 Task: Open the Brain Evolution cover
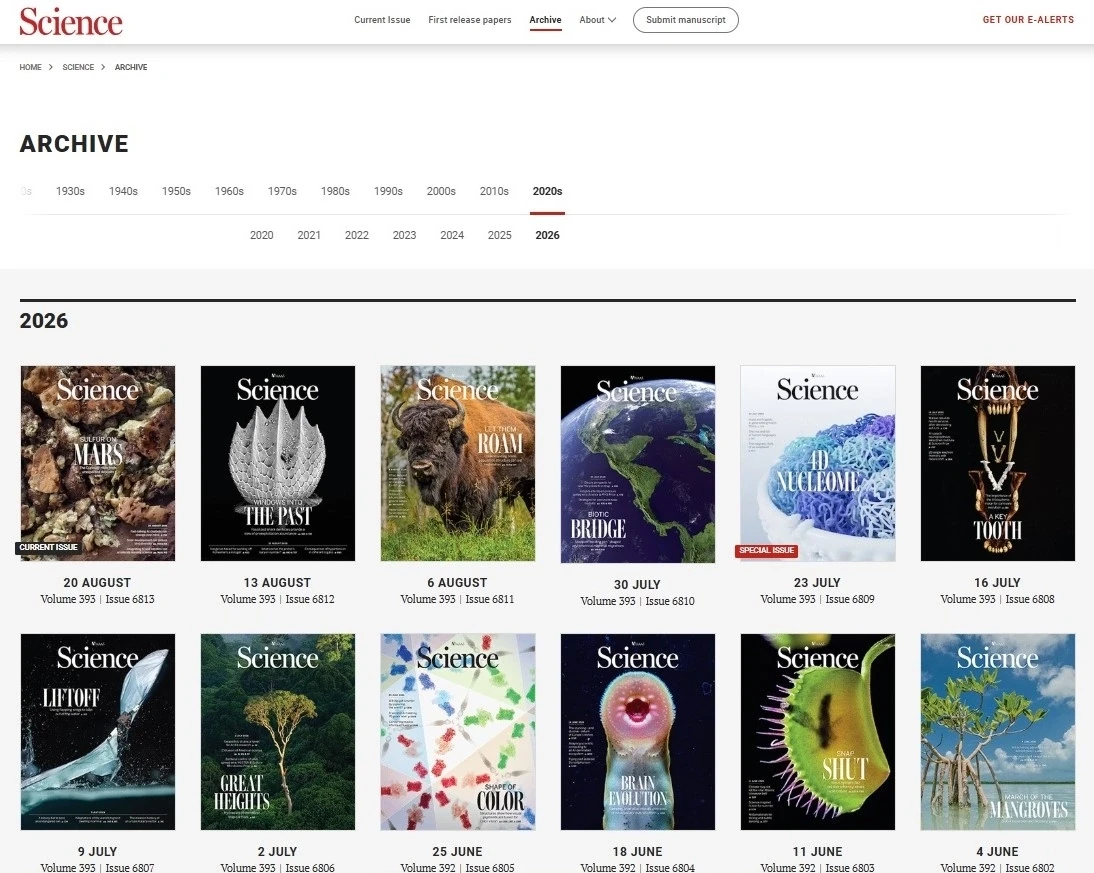638,732
